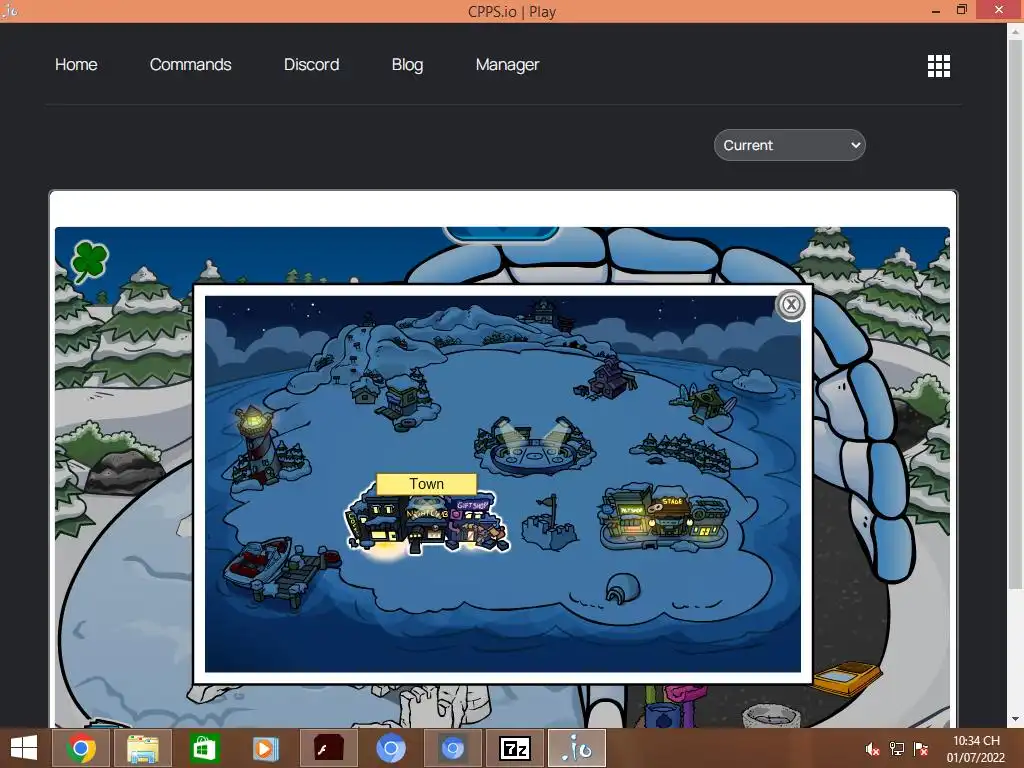This screenshot has width=1024, height=768.
Task: Open the Action Center flag icon
Action: [921, 749]
